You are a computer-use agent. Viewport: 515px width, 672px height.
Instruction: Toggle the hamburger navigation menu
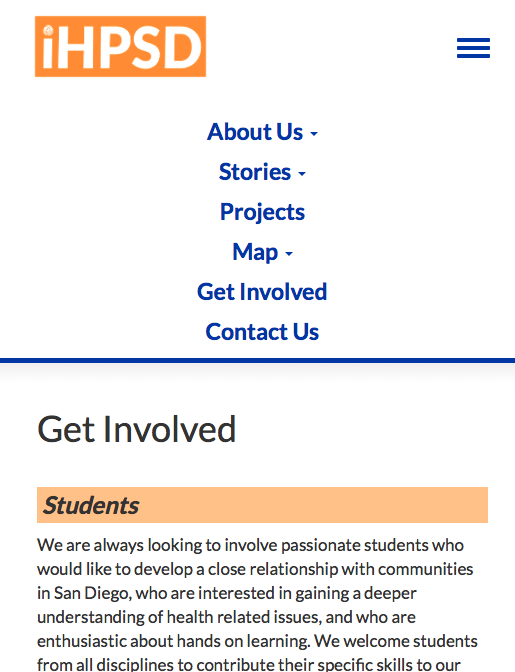[473, 48]
